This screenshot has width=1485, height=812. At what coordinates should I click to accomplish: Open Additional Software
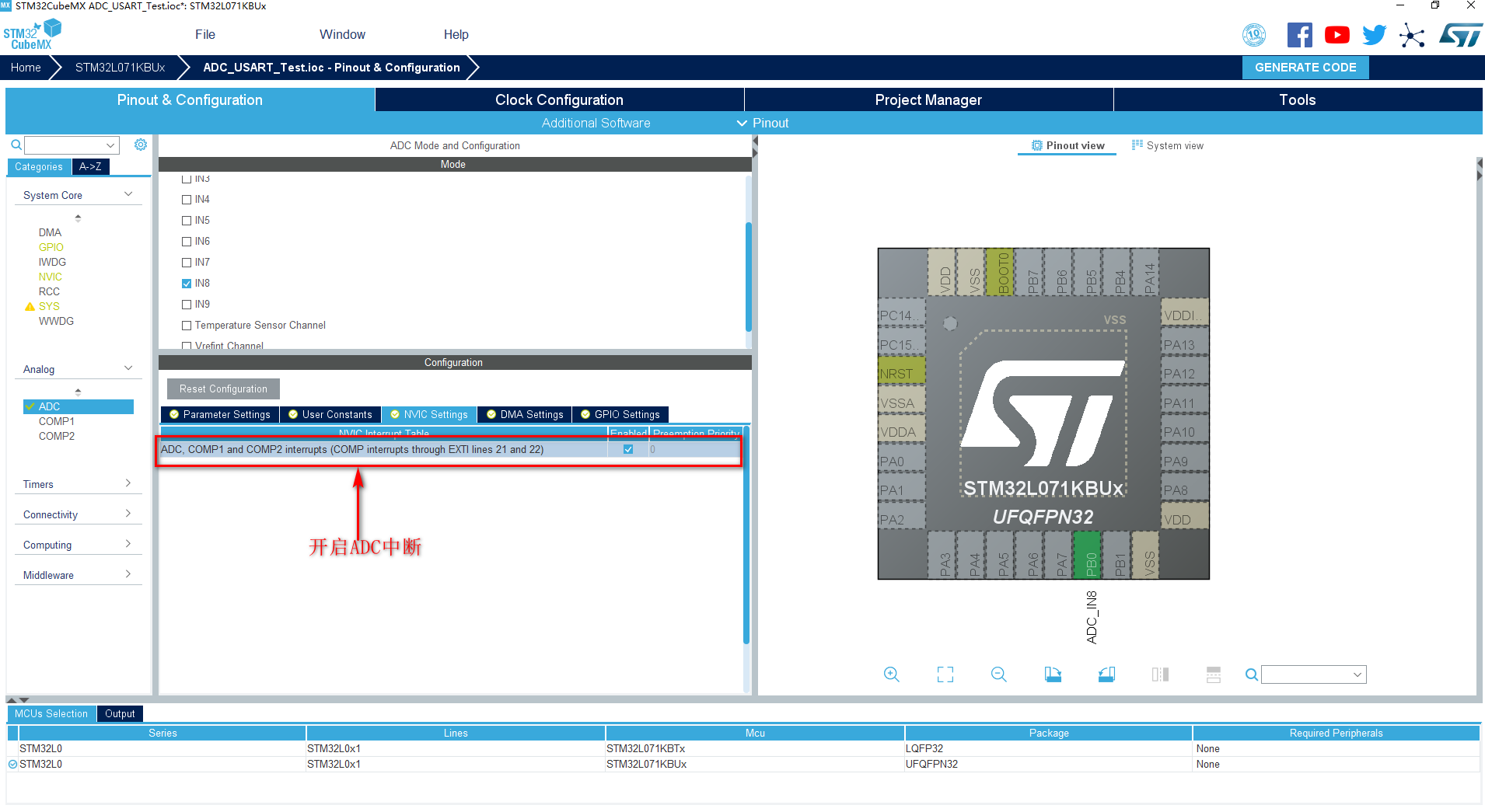[596, 123]
